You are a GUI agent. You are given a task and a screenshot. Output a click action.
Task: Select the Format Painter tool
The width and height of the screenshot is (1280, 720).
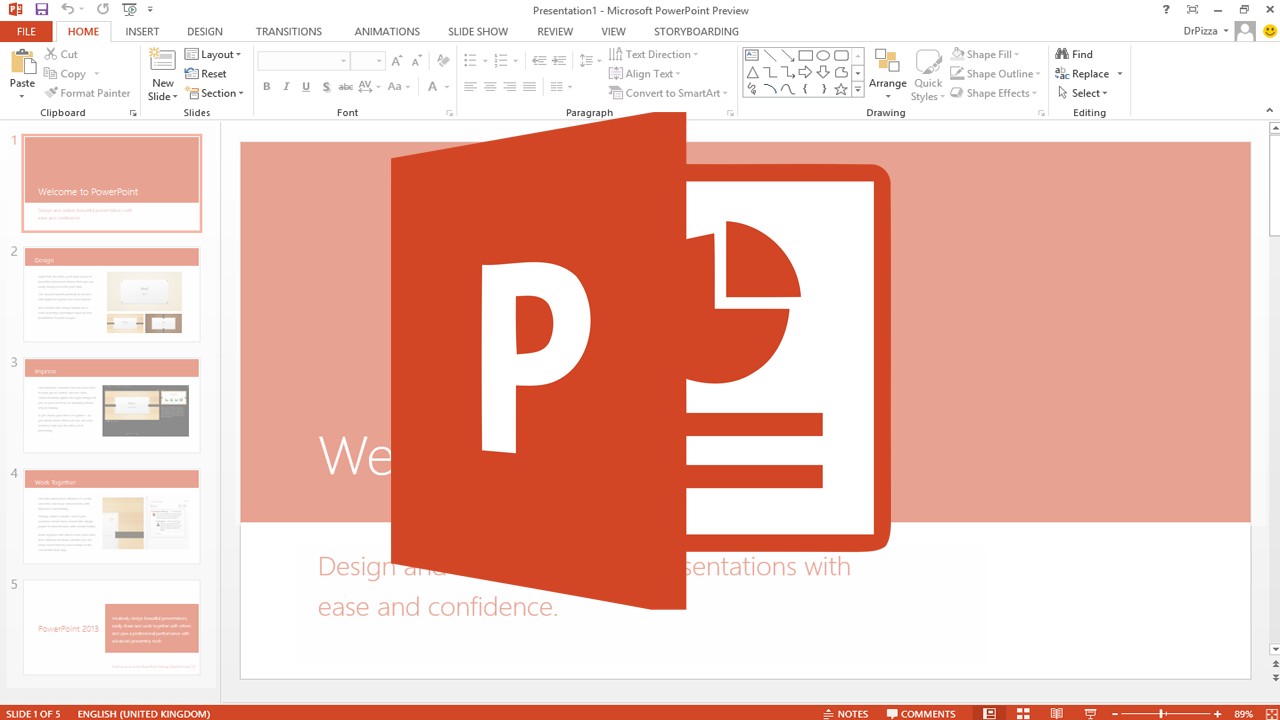click(88, 92)
